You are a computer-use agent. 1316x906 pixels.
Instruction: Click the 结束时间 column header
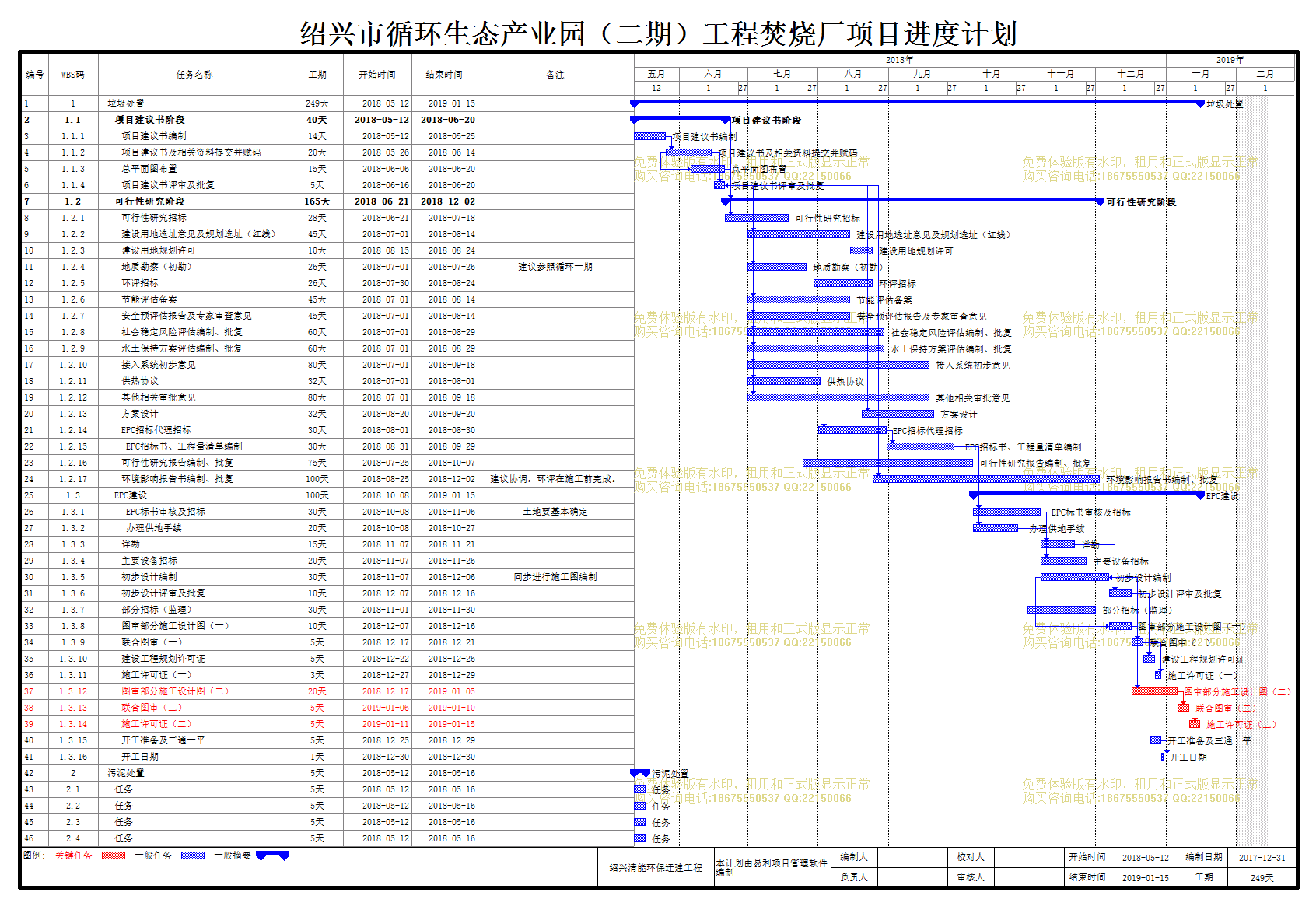[444, 75]
